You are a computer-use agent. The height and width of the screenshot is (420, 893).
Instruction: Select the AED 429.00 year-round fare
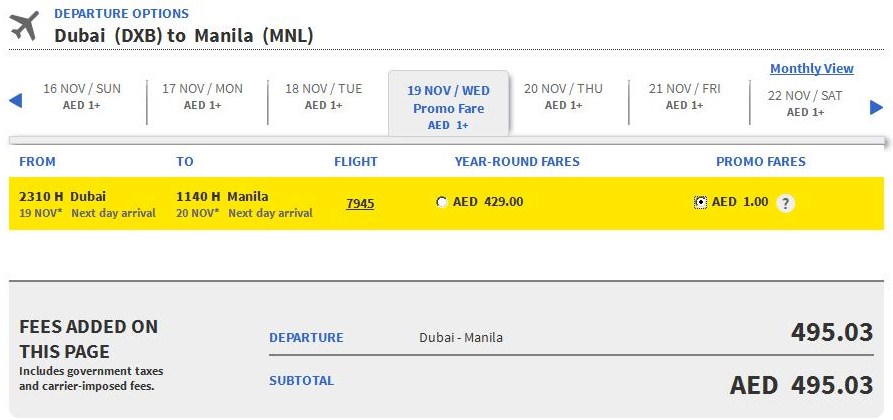tap(441, 202)
